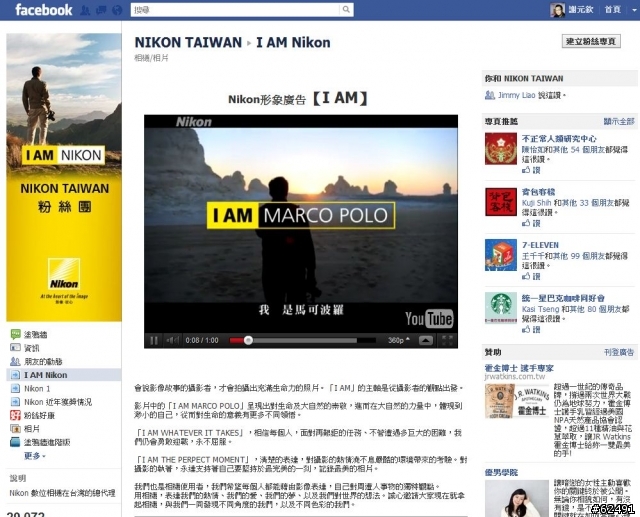Open the account dropdown arrow in top bar

point(634,10)
